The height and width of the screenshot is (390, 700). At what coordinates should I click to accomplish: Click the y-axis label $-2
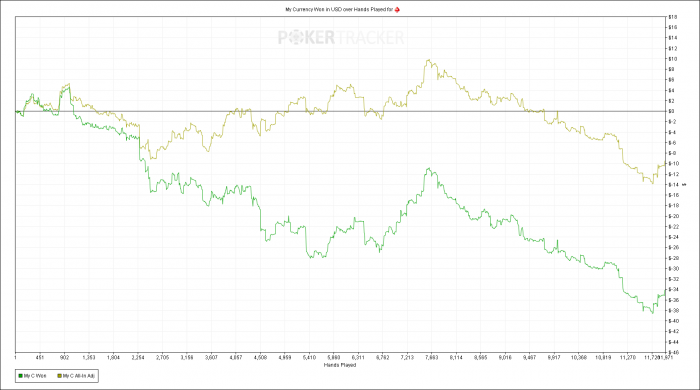(x=672, y=122)
